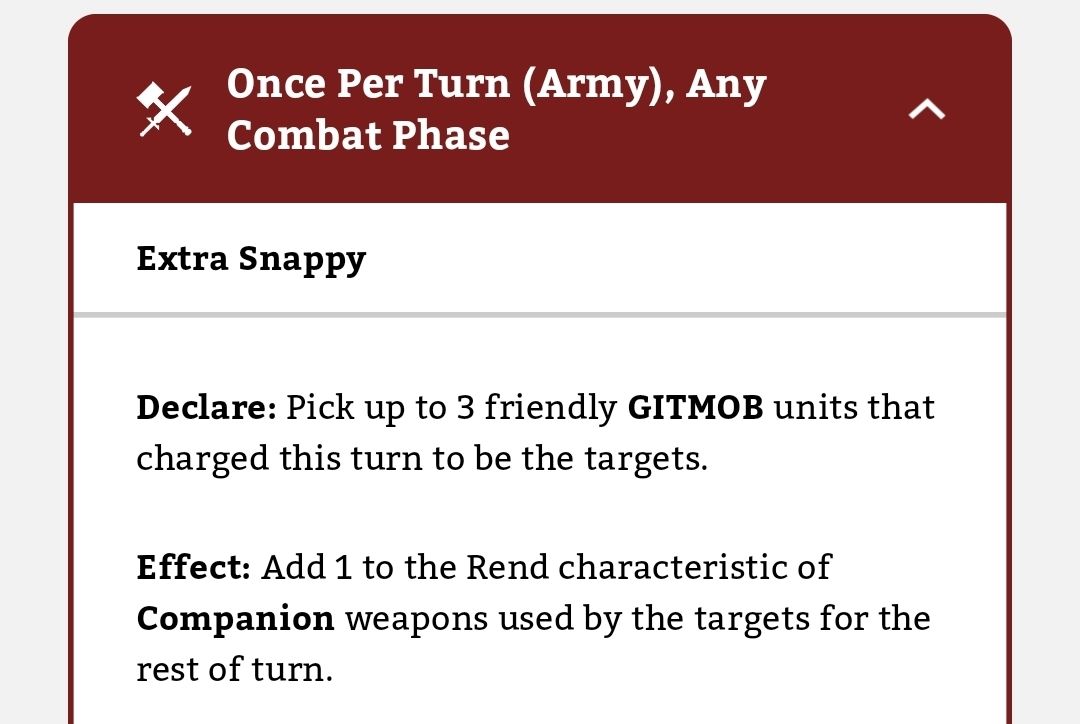The height and width of the screenshot is (724, 1080).
Task: Click the 'Combat Phase' text in header
Action: [368, 135]
